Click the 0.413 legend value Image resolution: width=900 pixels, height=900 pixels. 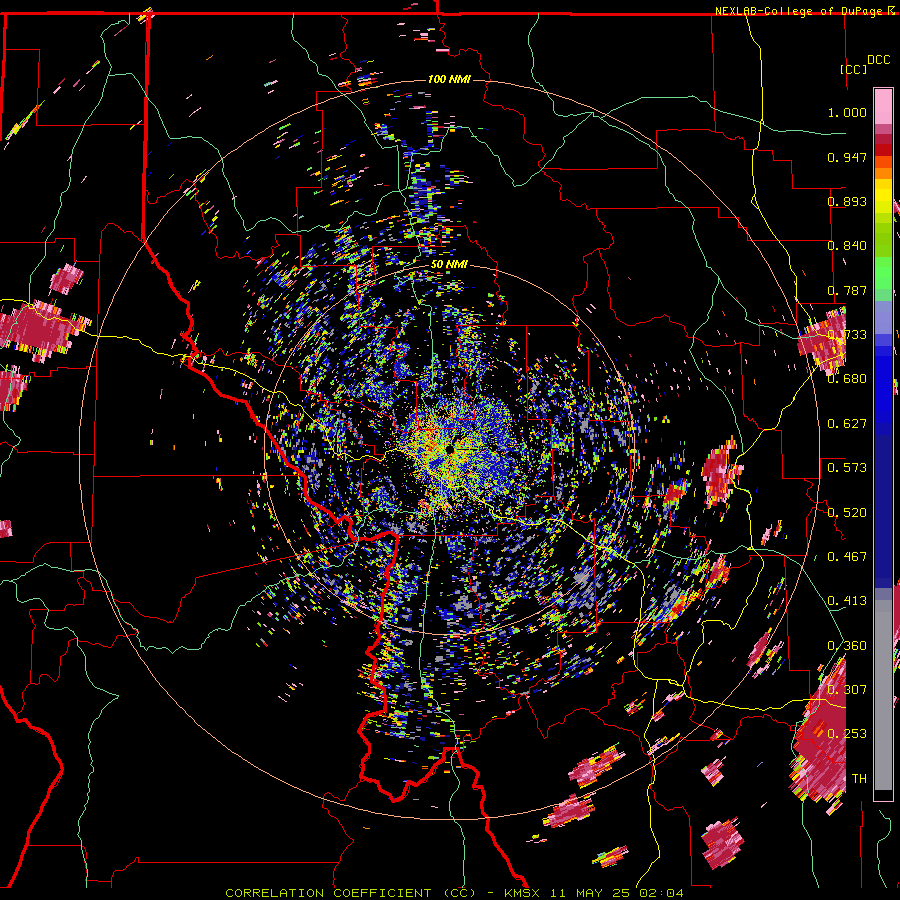pos(847,600)
